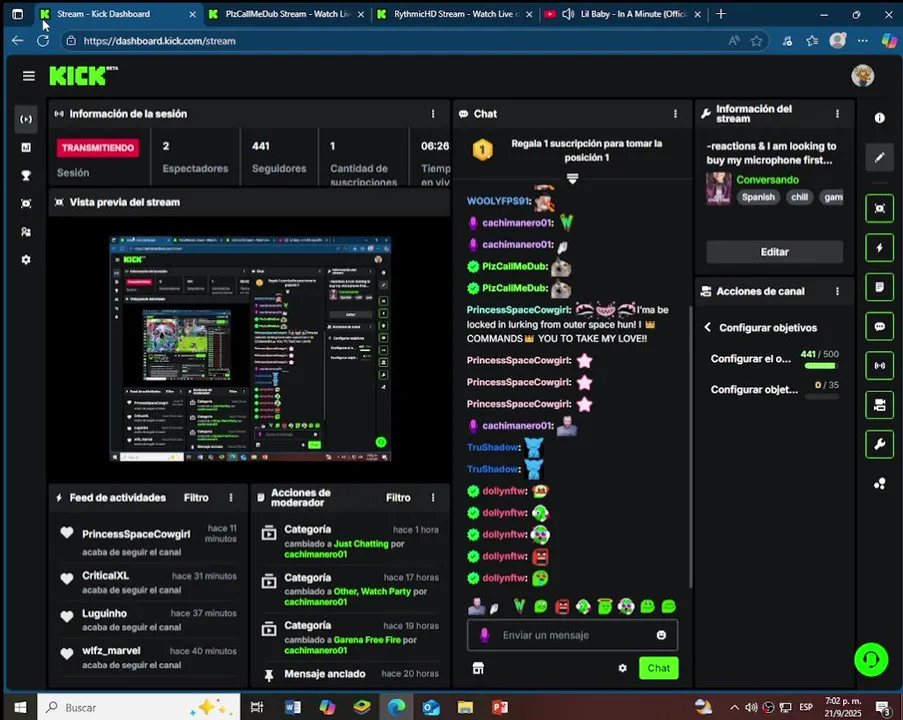
Task: Open the trophy achievements icon in sidebar
Action: point(26,176)
